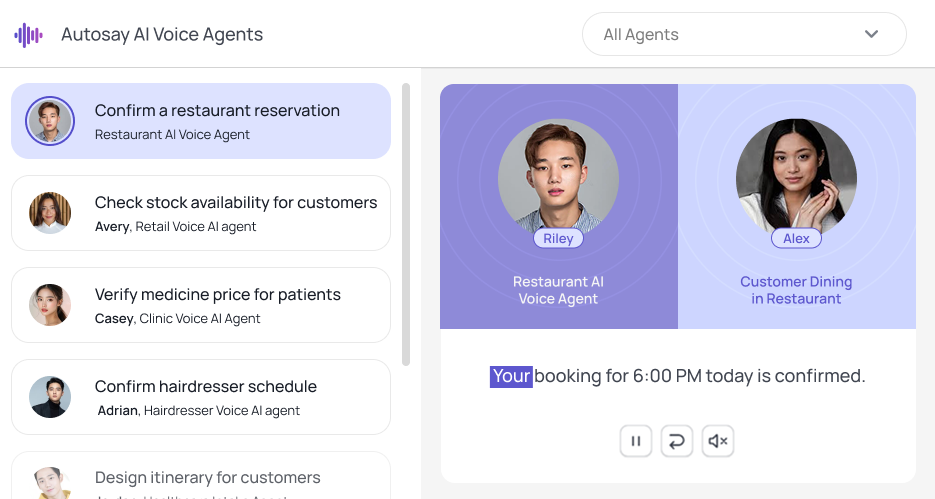Pause the voice agent playback

(x=636, y=441)
